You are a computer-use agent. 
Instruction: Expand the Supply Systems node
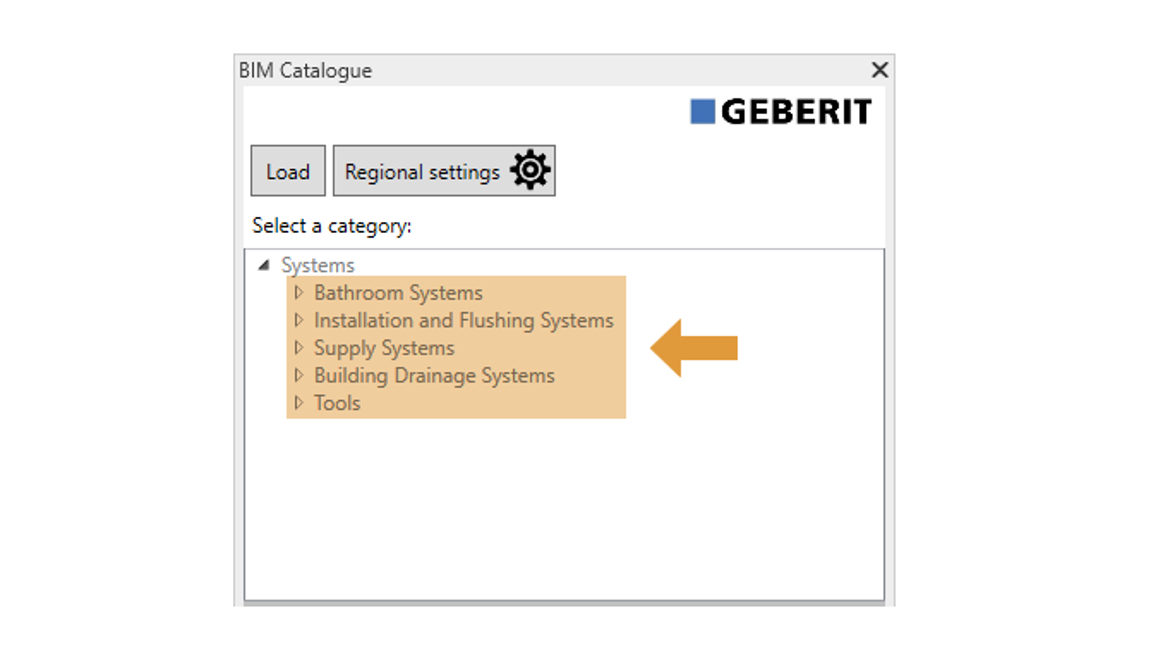pos(299,348)
